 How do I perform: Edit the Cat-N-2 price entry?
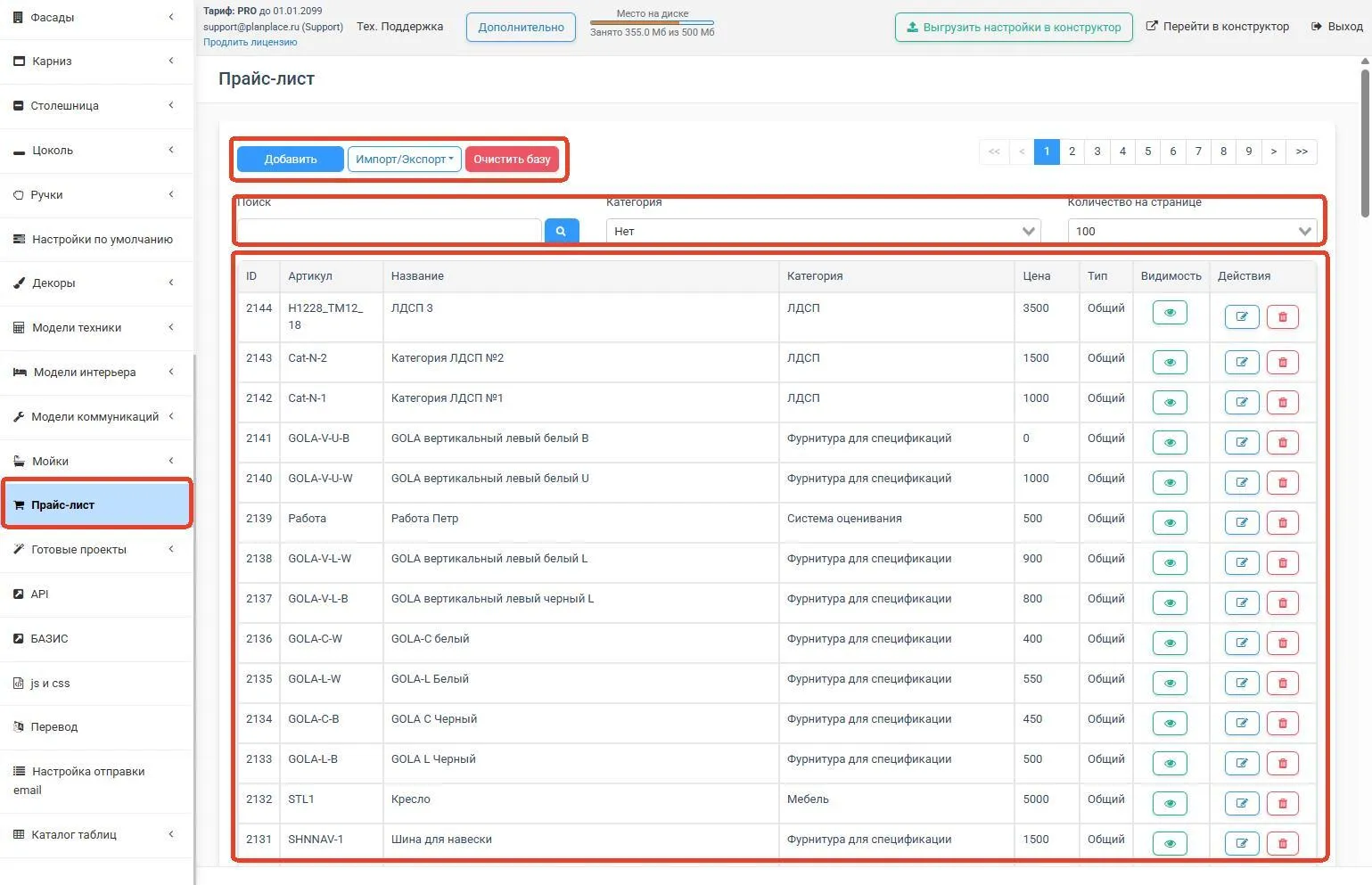click(1241, 362)
